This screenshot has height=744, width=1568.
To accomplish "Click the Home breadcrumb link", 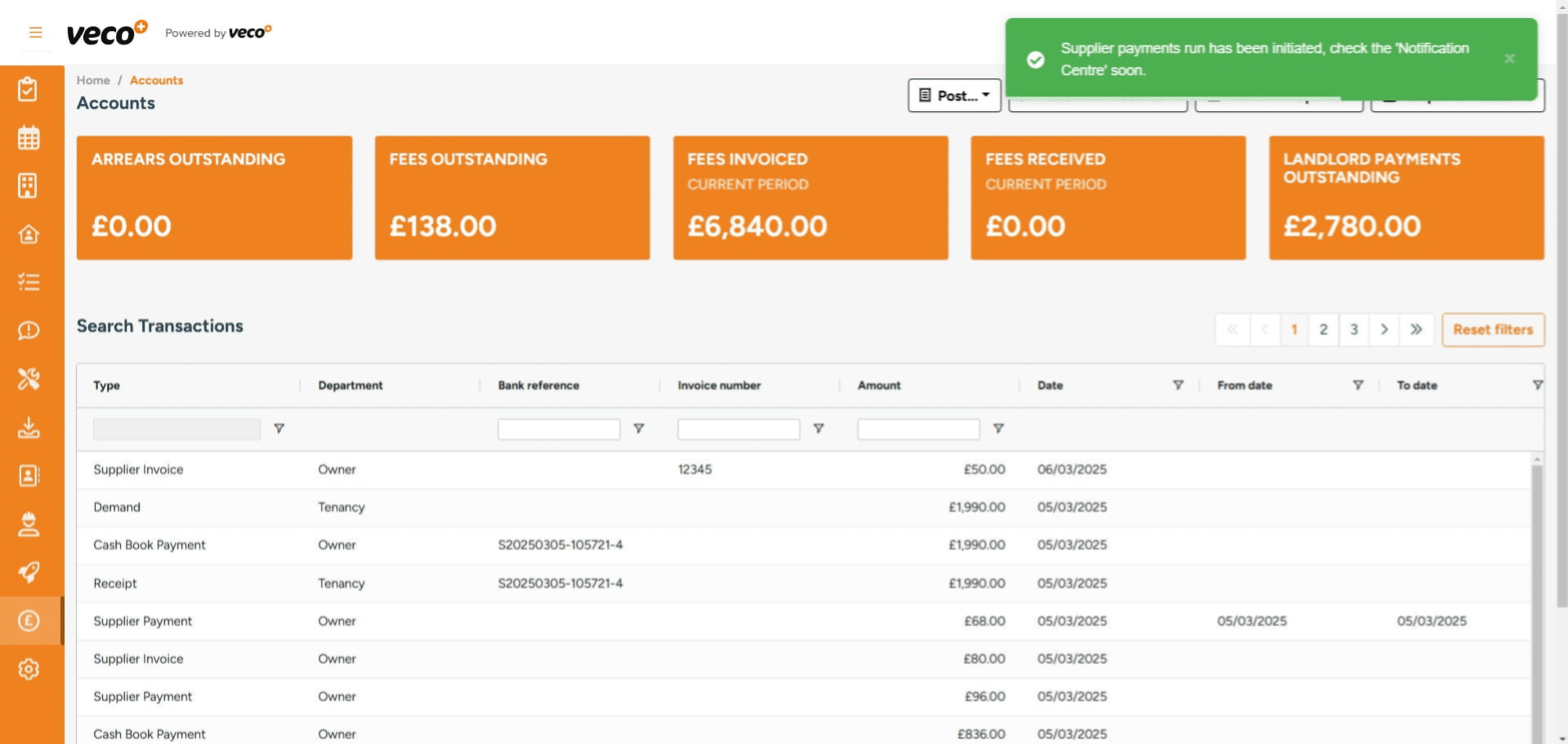I will click(x=93, y=80).
